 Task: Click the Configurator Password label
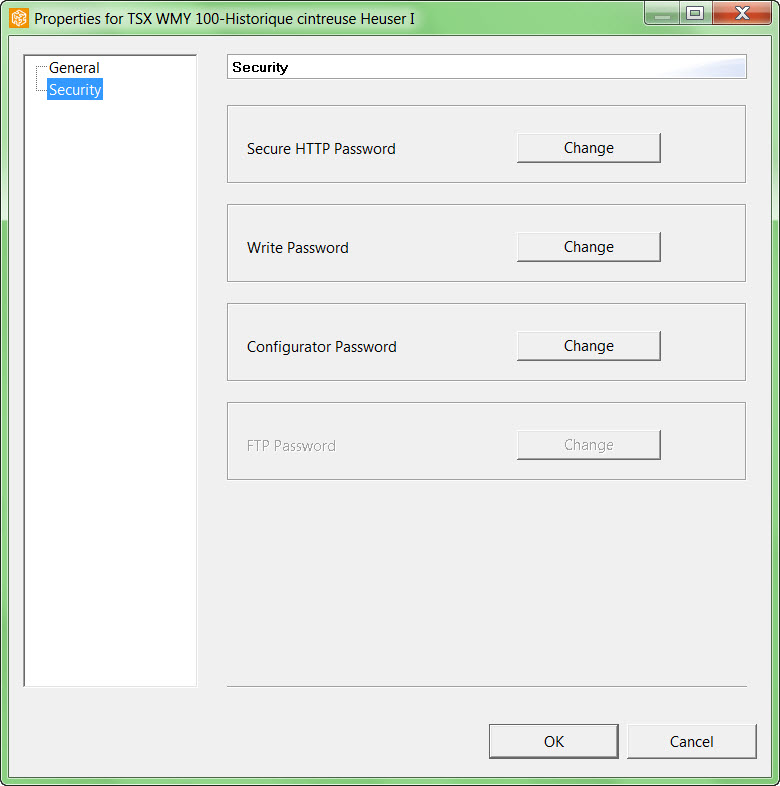(322, 347)
